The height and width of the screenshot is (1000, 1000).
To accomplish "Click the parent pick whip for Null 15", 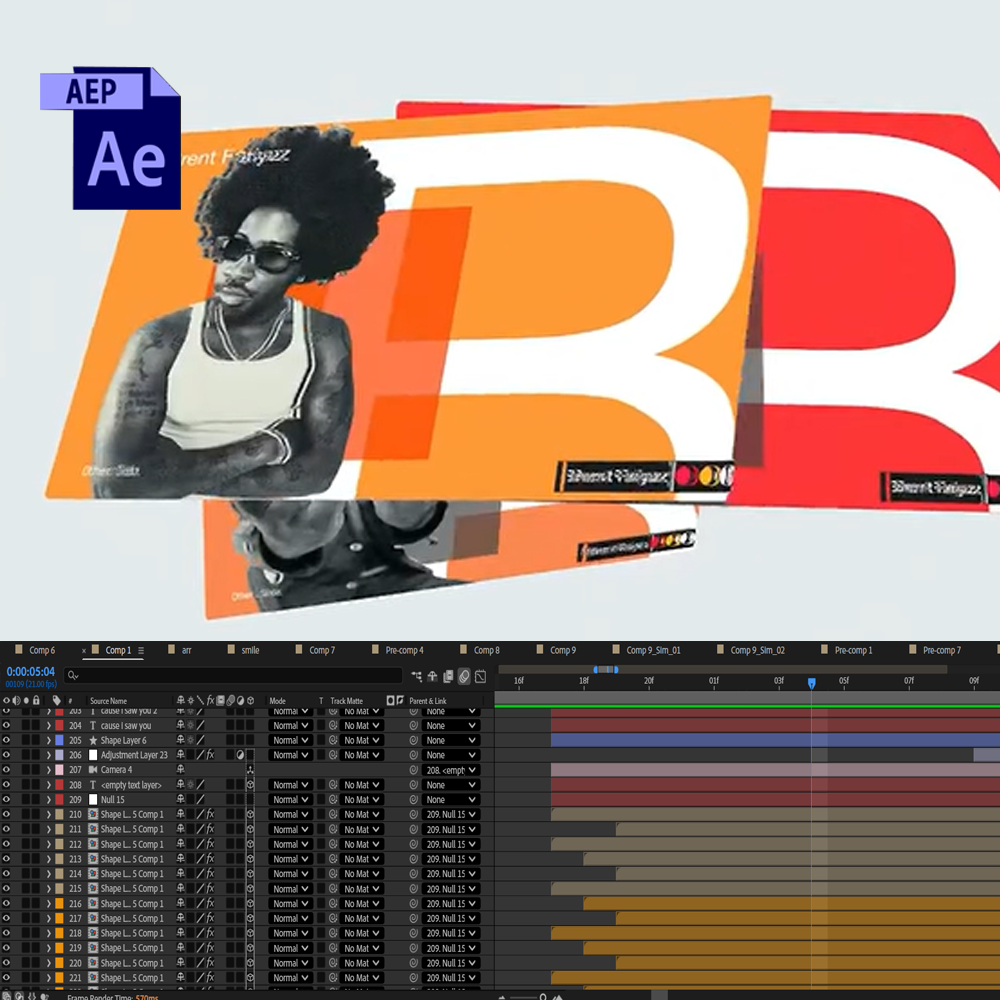I will (x=413, y=800).
